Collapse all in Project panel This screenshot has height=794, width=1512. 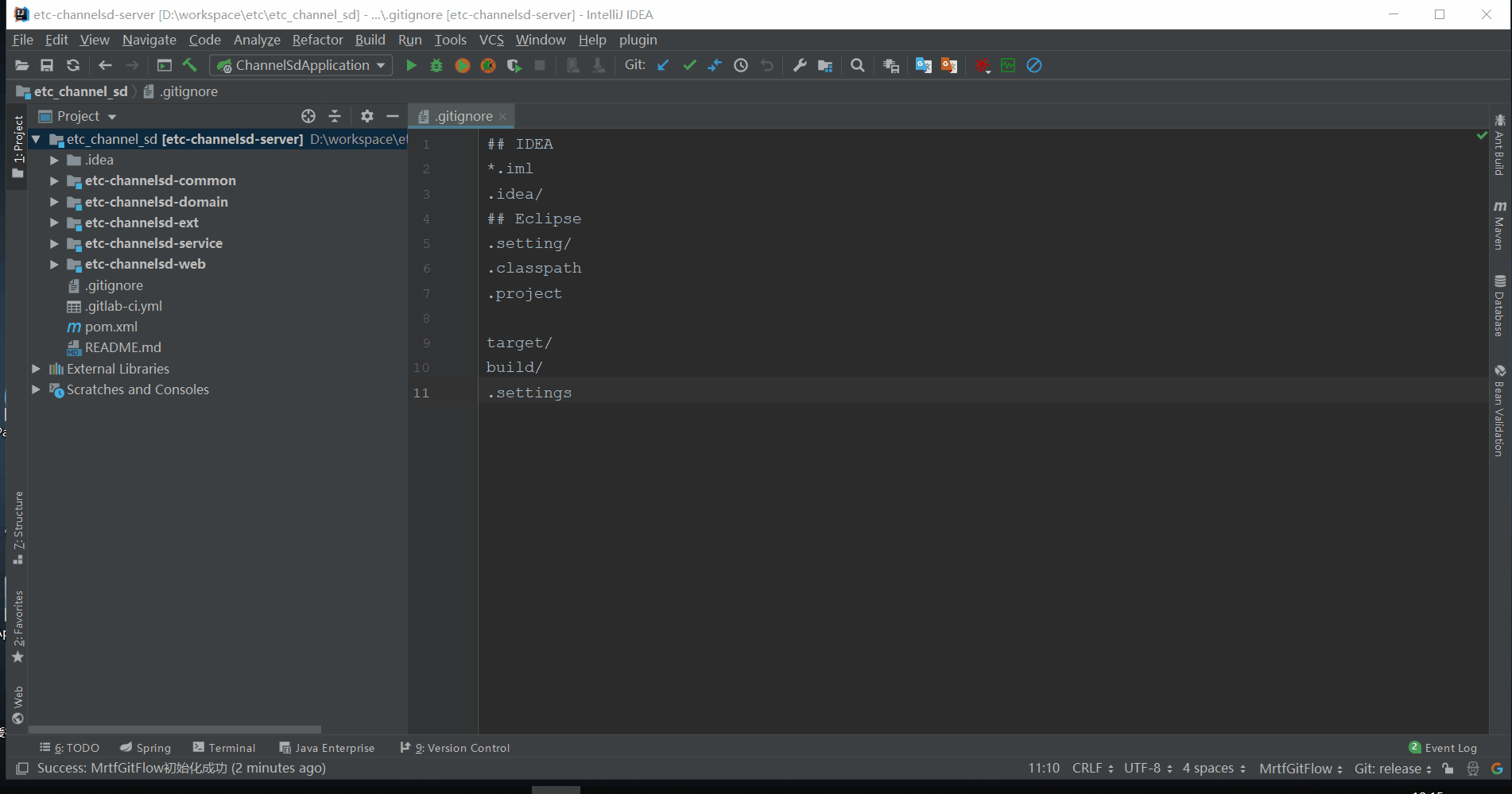(335, 116)
